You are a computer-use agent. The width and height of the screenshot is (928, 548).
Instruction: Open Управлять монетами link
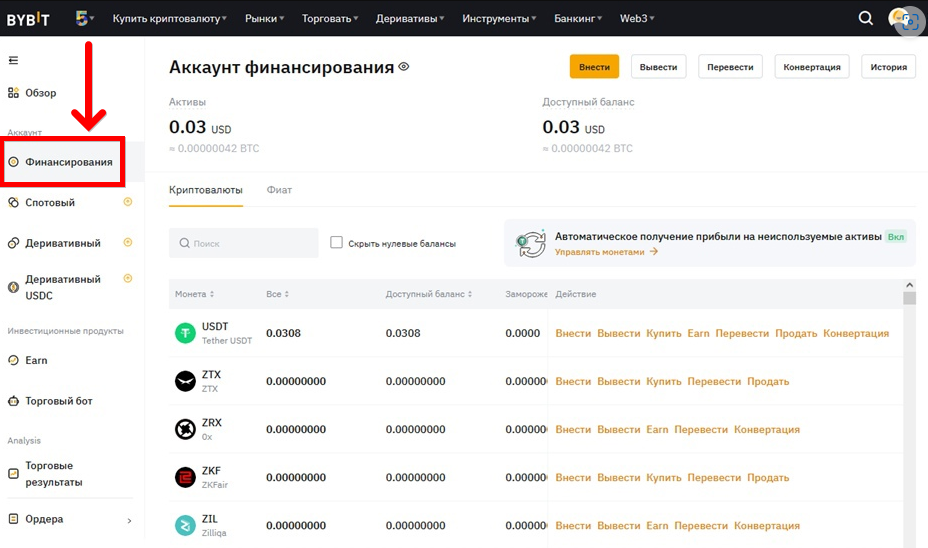point(606,252)
